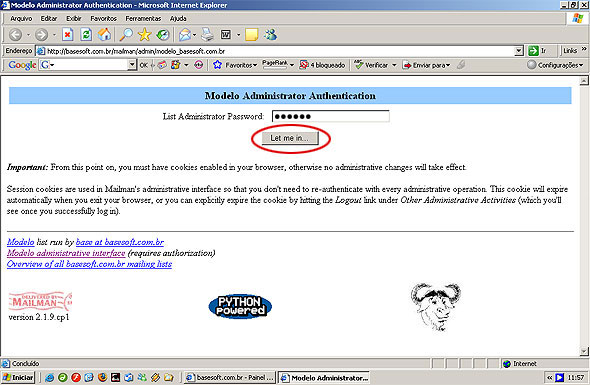Click the red Flash icon in quick launch

click(76, 377)
